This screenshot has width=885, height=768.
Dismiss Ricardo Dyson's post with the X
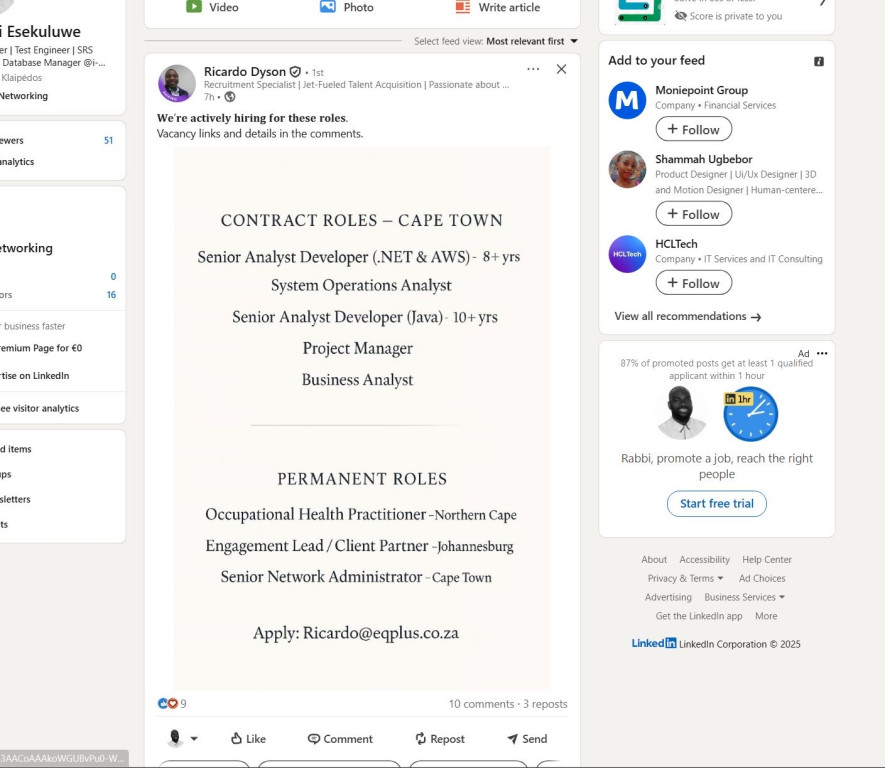[x=561, y=69]
